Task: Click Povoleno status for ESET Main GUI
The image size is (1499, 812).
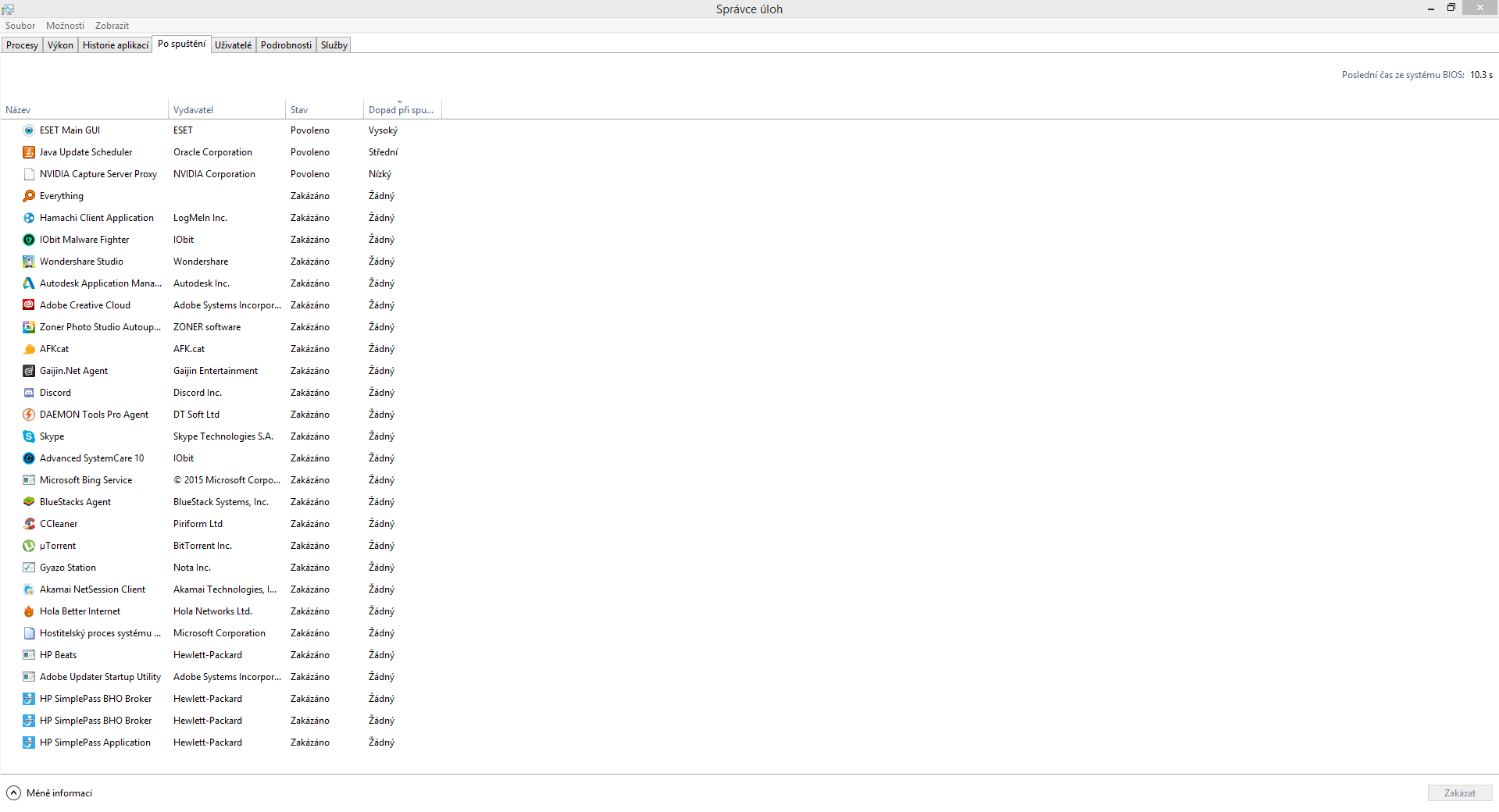Action: 310,130
